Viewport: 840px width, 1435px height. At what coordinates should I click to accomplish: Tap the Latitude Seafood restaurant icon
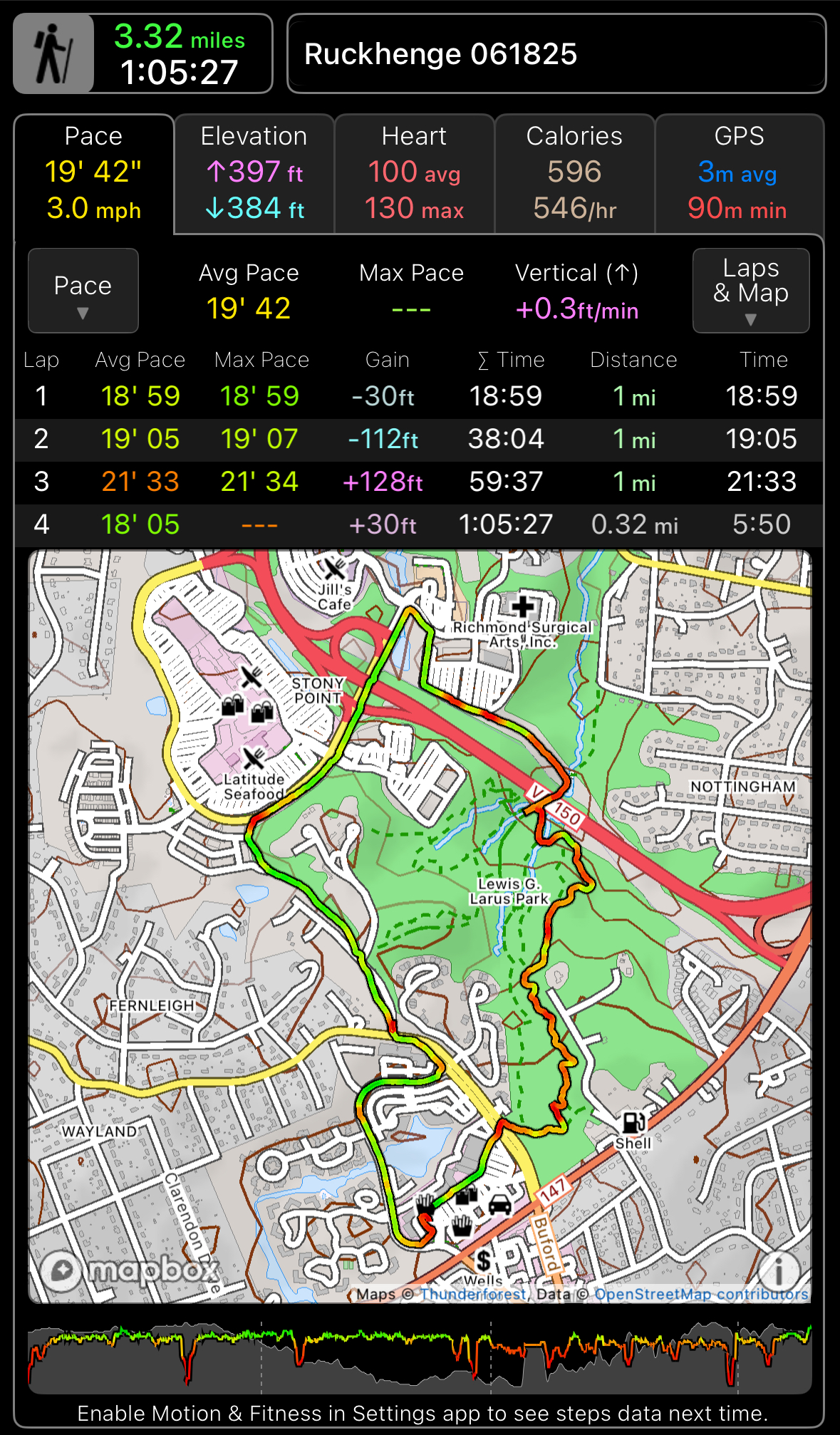[x=254, y=757]
